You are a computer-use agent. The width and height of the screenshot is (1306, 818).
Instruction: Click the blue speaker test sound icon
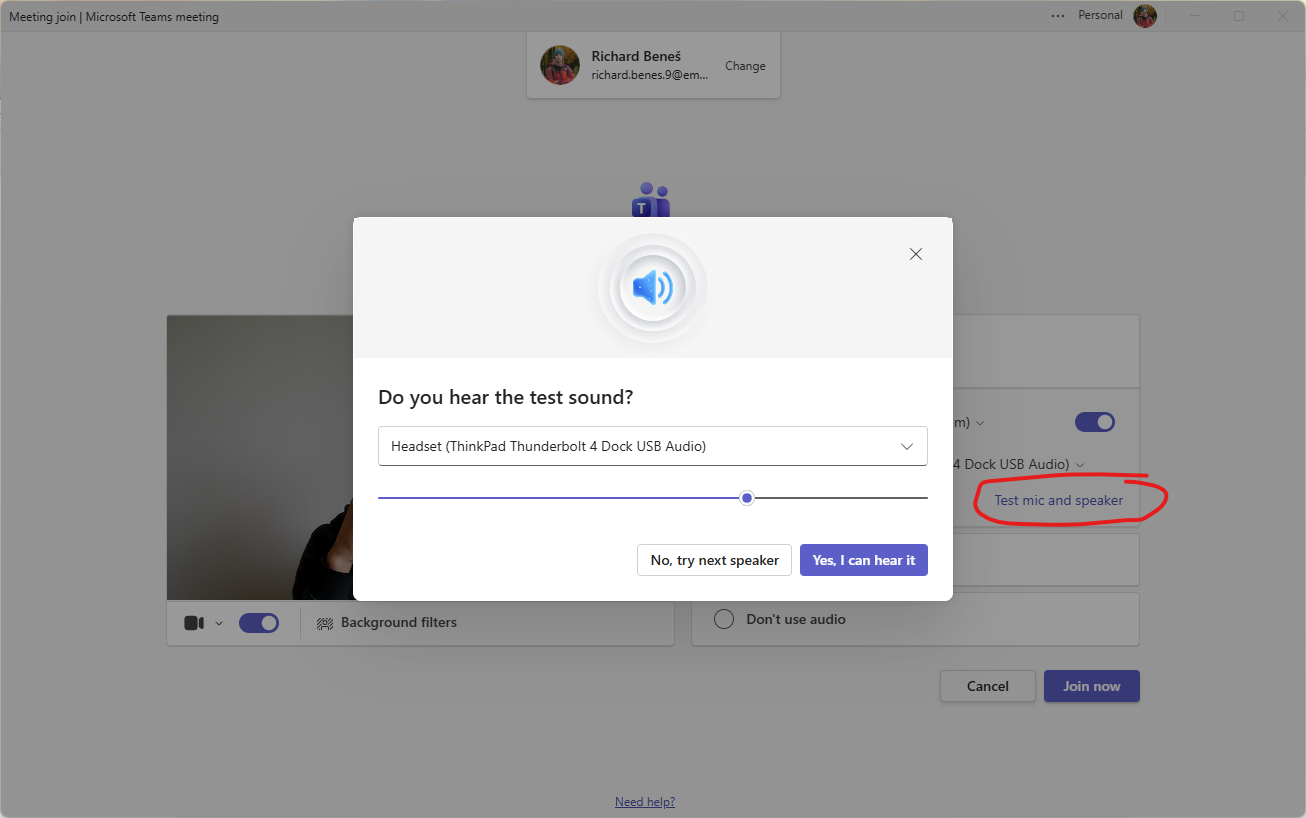pos(652,288)
